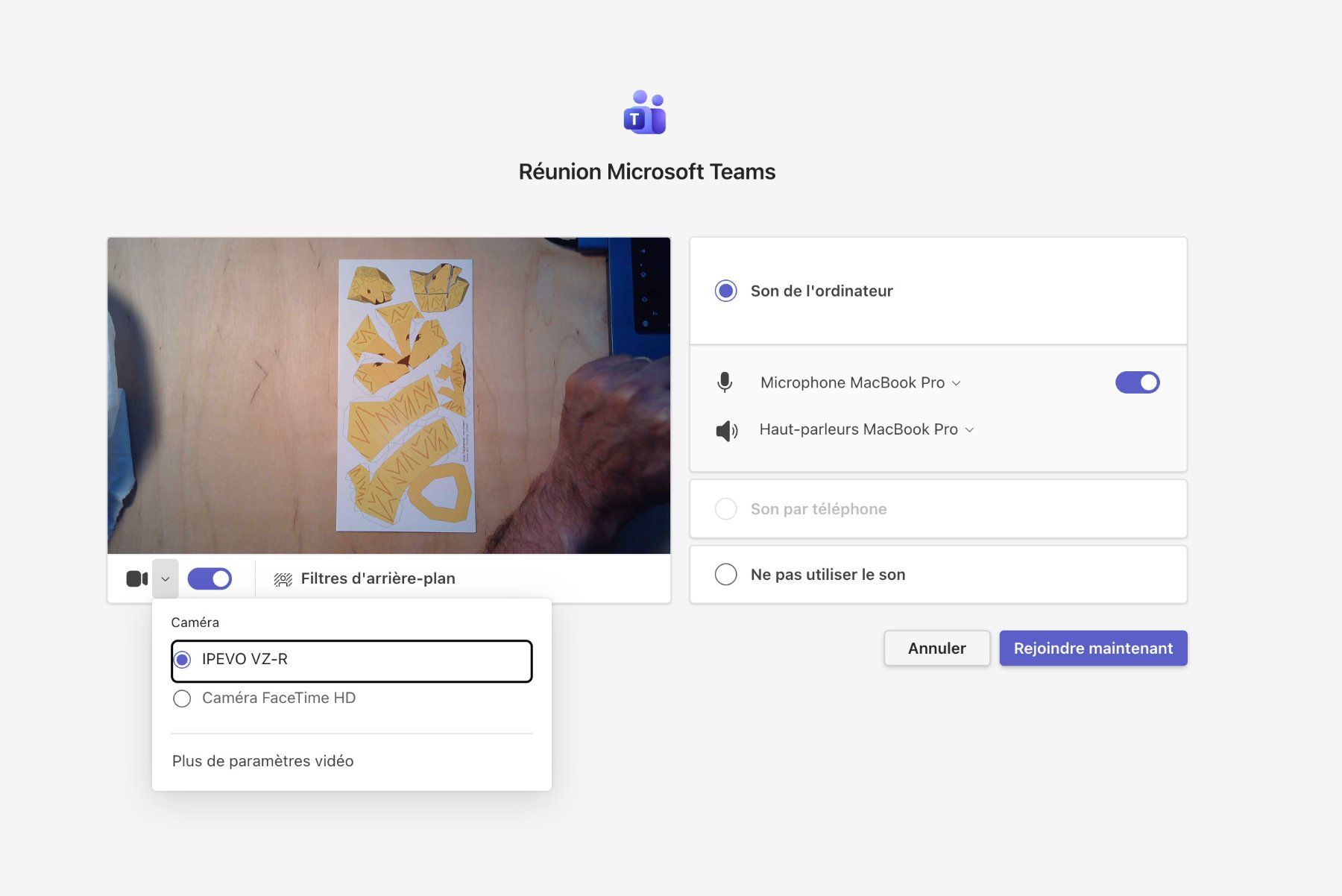Click the video camera icon
The image size is (1342, 896).
(137, 579)
